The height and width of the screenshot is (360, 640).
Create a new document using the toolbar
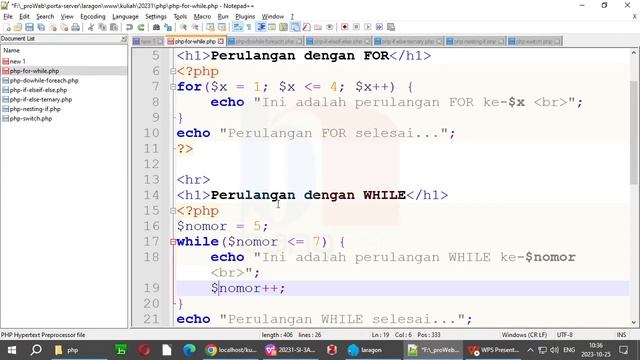[x=8, y=27]
